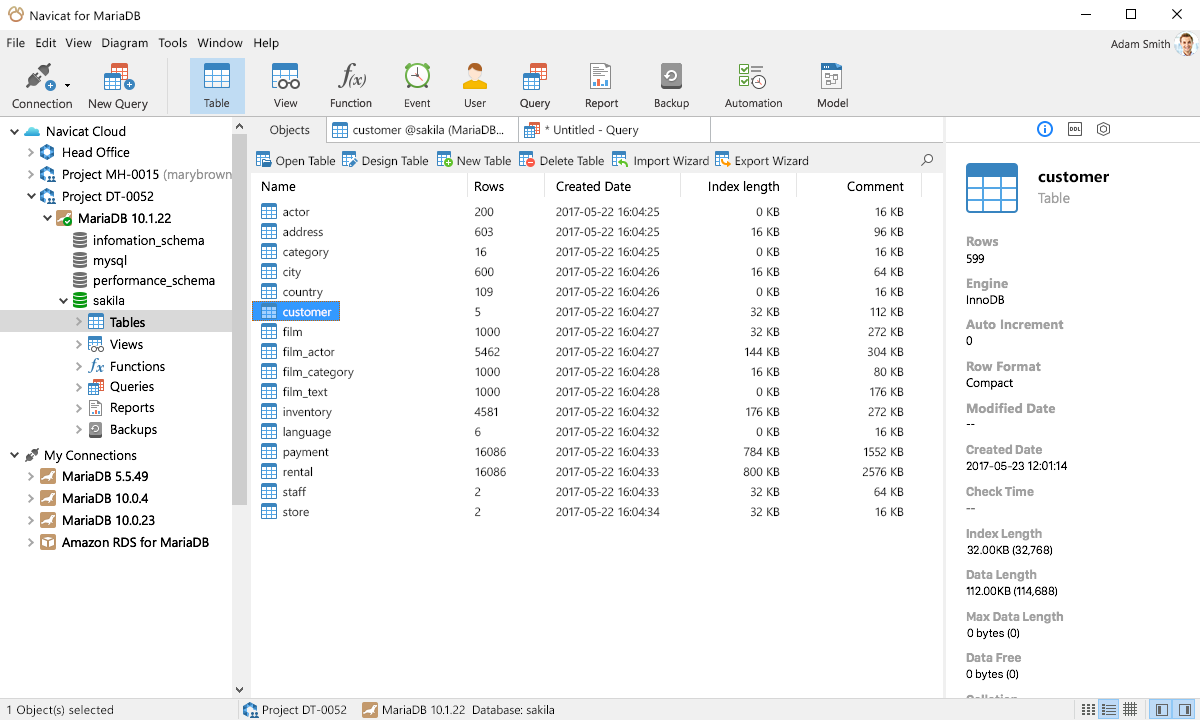Click the search magnifier above the table list

[x=926, y=159]
